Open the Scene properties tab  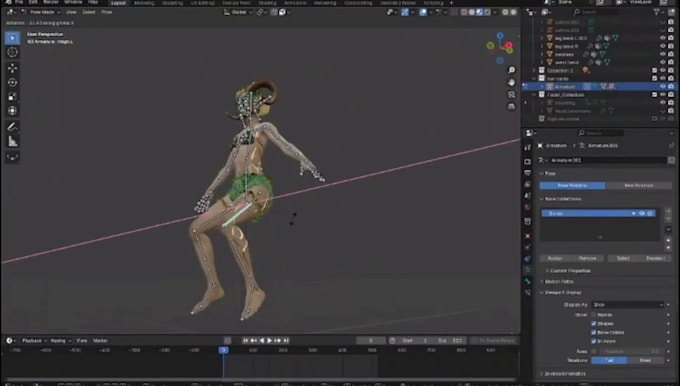(x=527, y=196)
